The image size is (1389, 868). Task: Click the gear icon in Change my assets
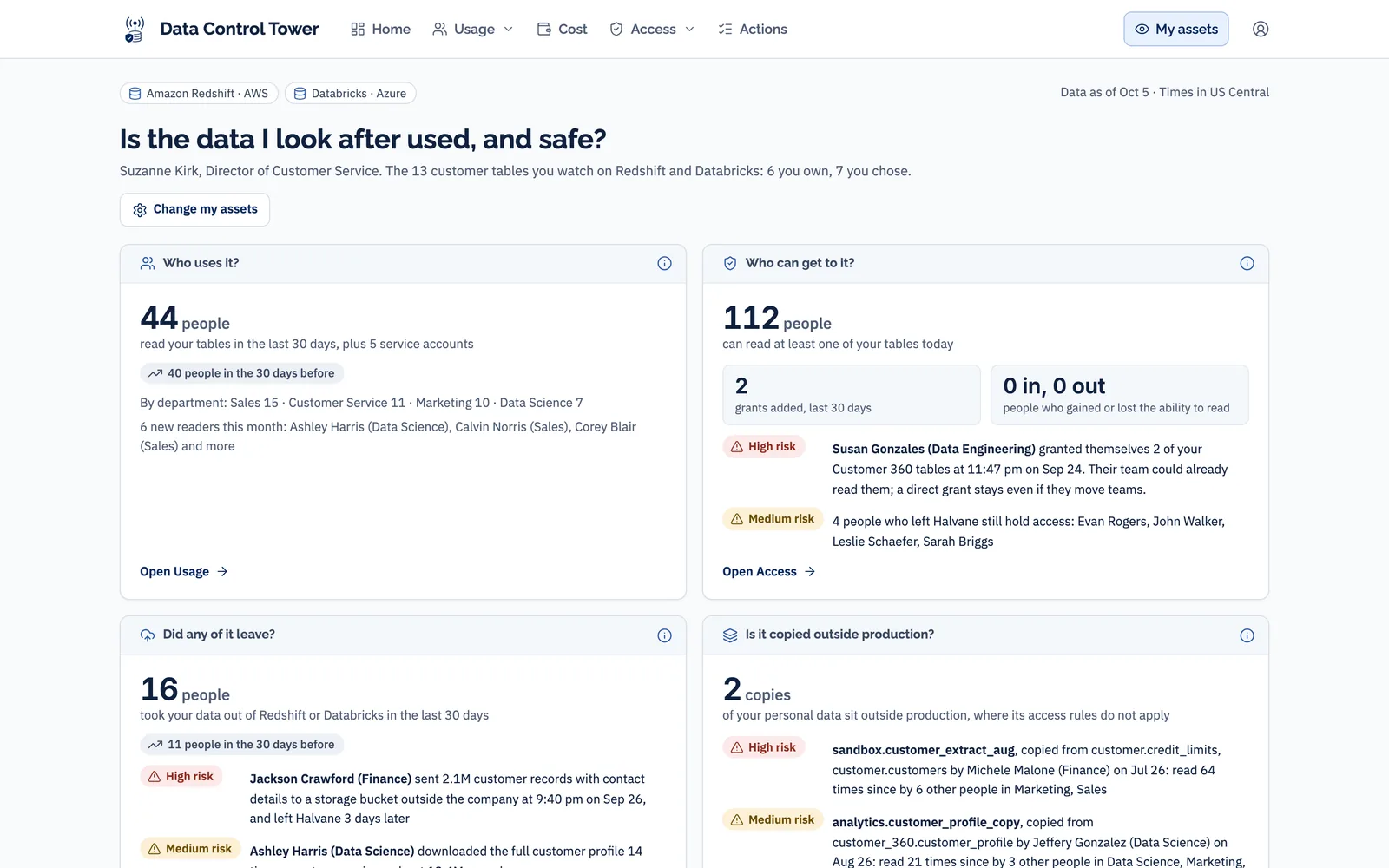coord(140,210)
